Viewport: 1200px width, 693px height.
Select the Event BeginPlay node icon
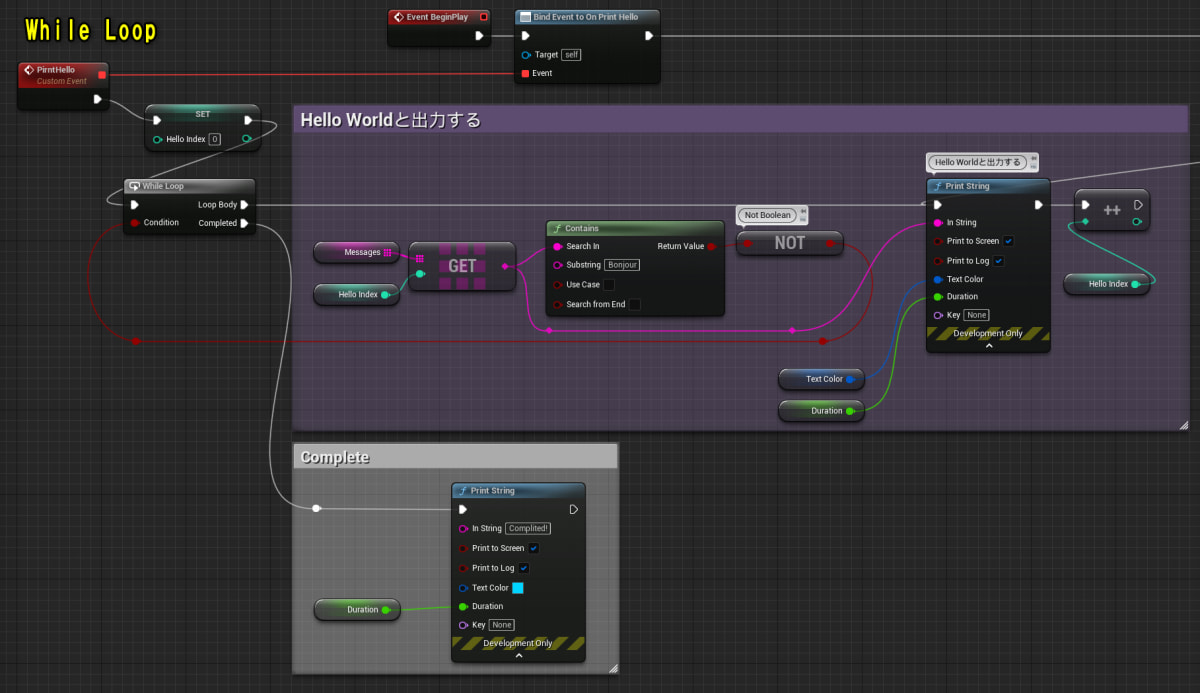coord(399,16)
